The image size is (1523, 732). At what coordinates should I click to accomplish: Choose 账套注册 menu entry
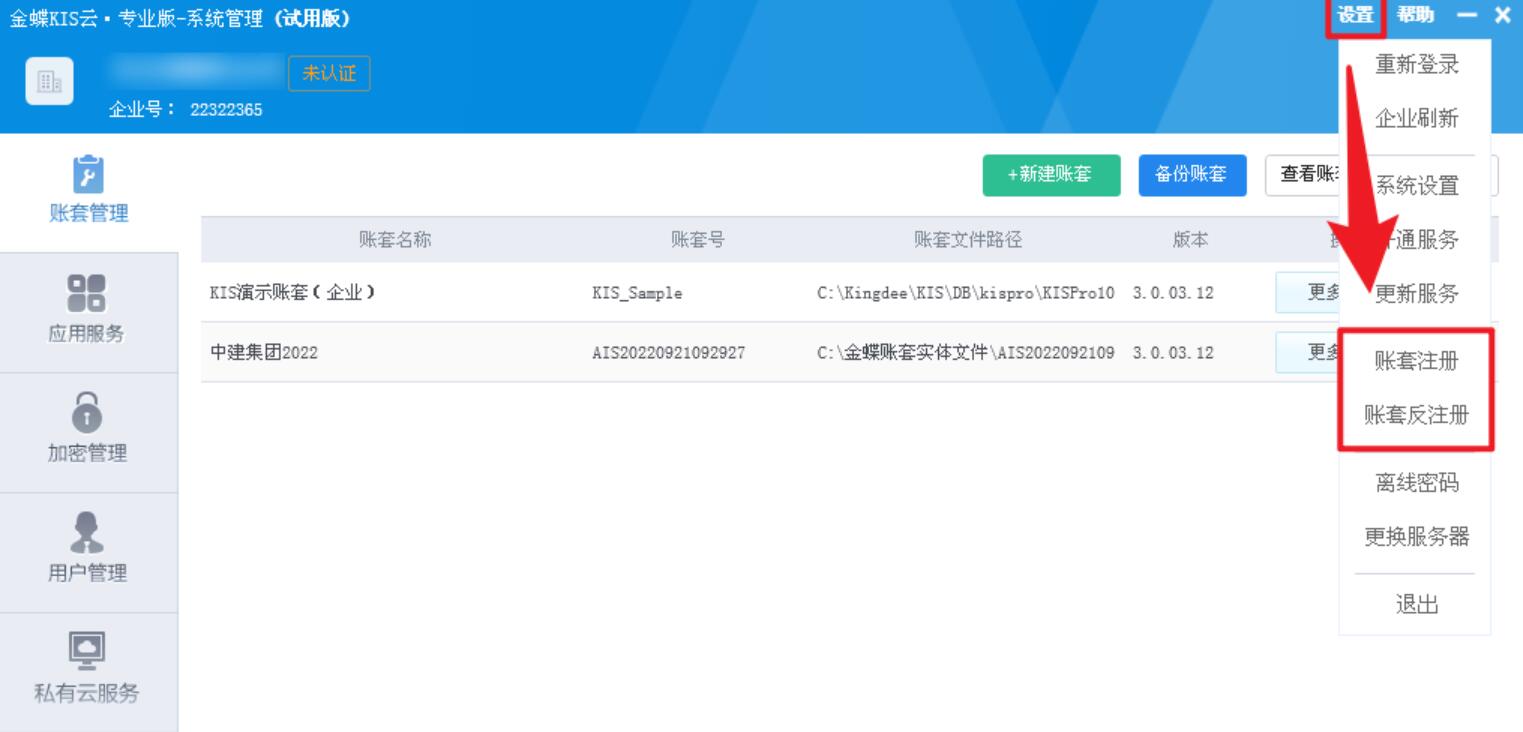(x=1416, y=362)
